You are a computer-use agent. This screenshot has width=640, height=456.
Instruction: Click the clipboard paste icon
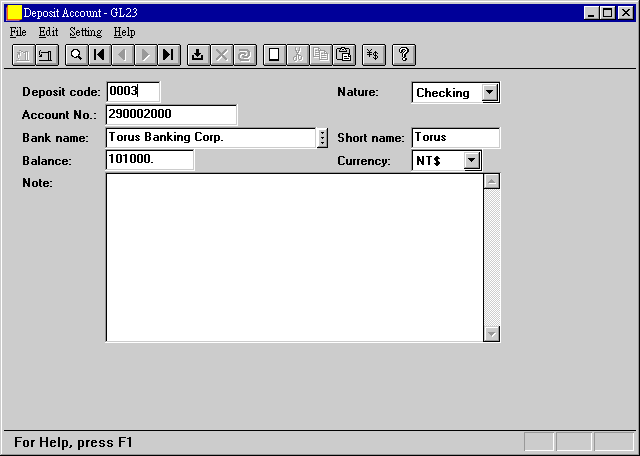344,55
